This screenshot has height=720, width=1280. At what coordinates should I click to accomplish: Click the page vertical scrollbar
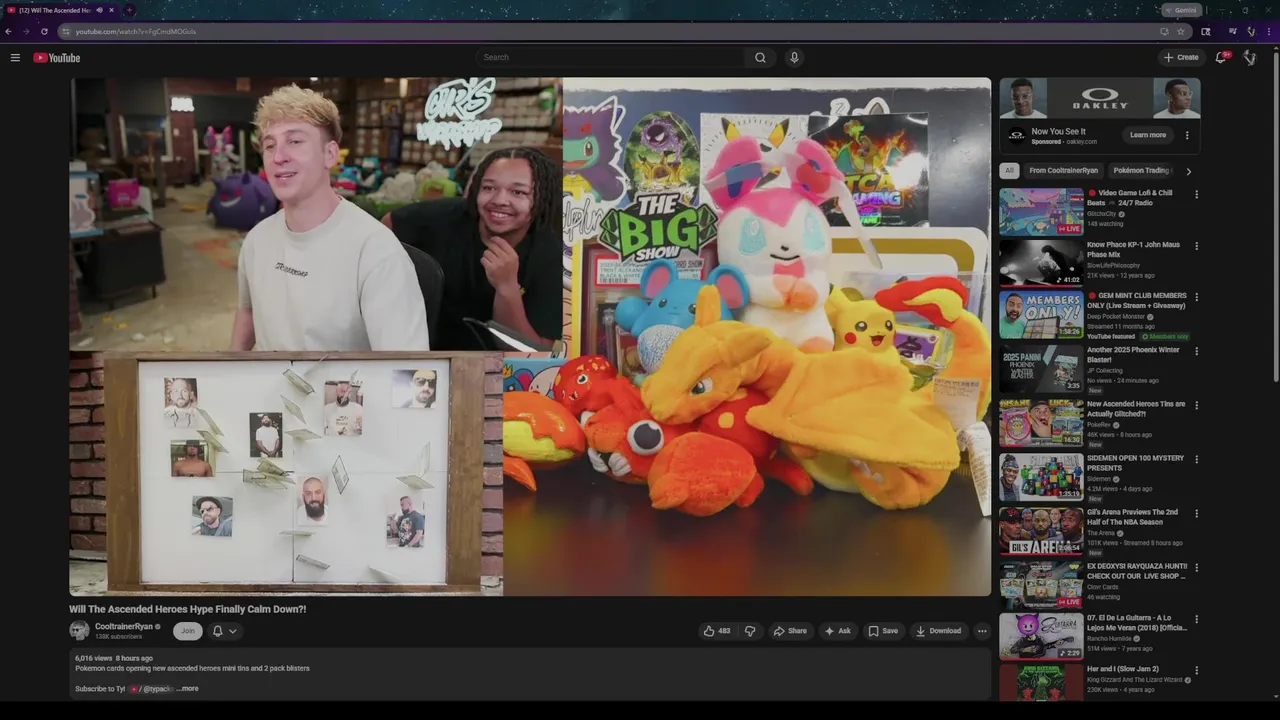[x=1276, y=215]
